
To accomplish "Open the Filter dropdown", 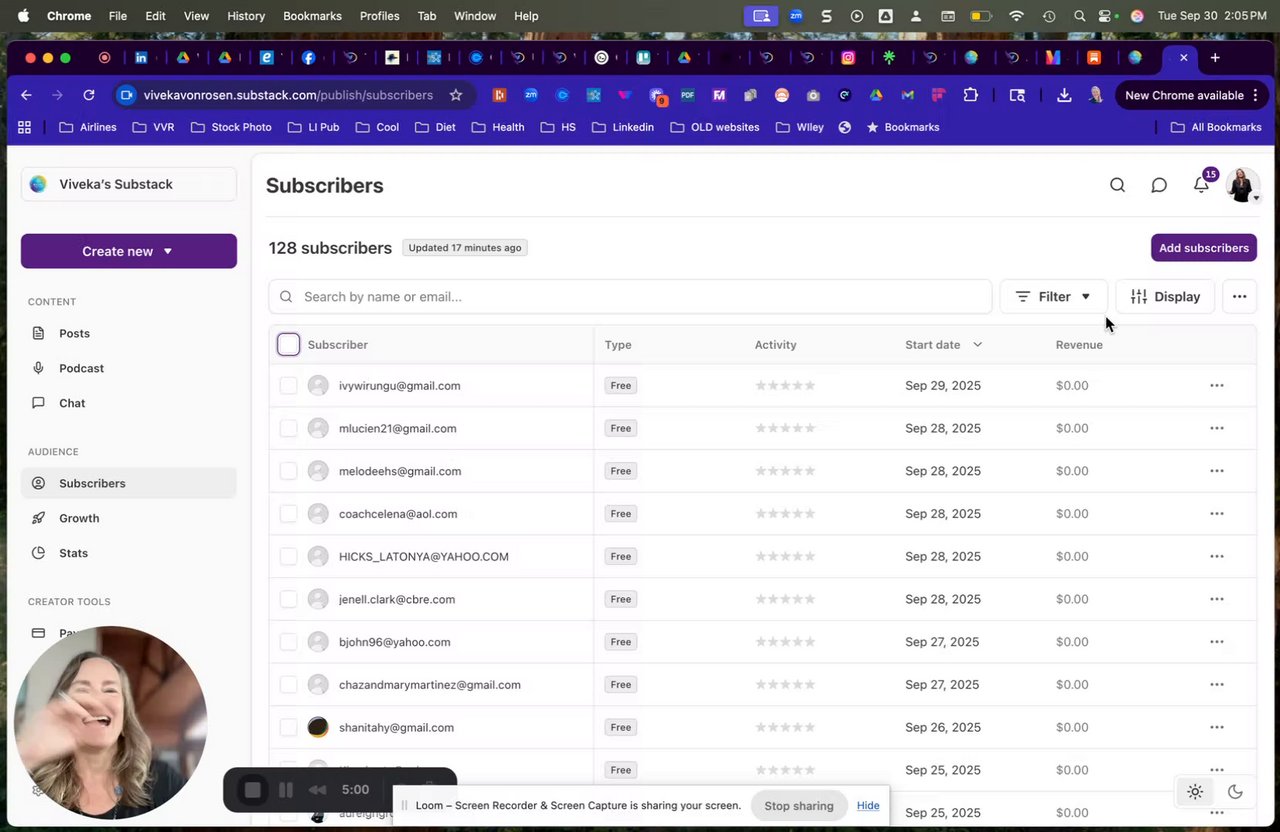I will point(1054,297).
